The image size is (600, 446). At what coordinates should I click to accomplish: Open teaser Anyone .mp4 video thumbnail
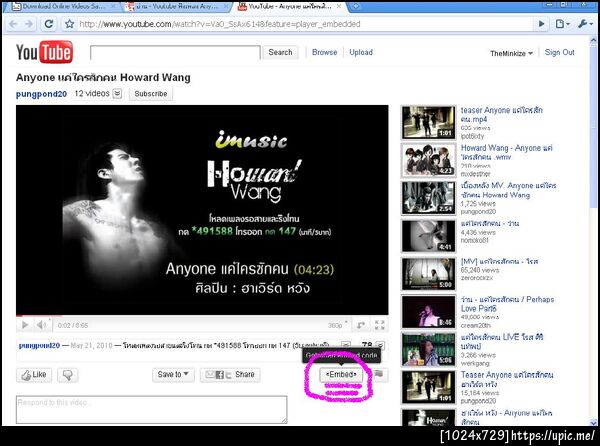[x=428, y=123]
